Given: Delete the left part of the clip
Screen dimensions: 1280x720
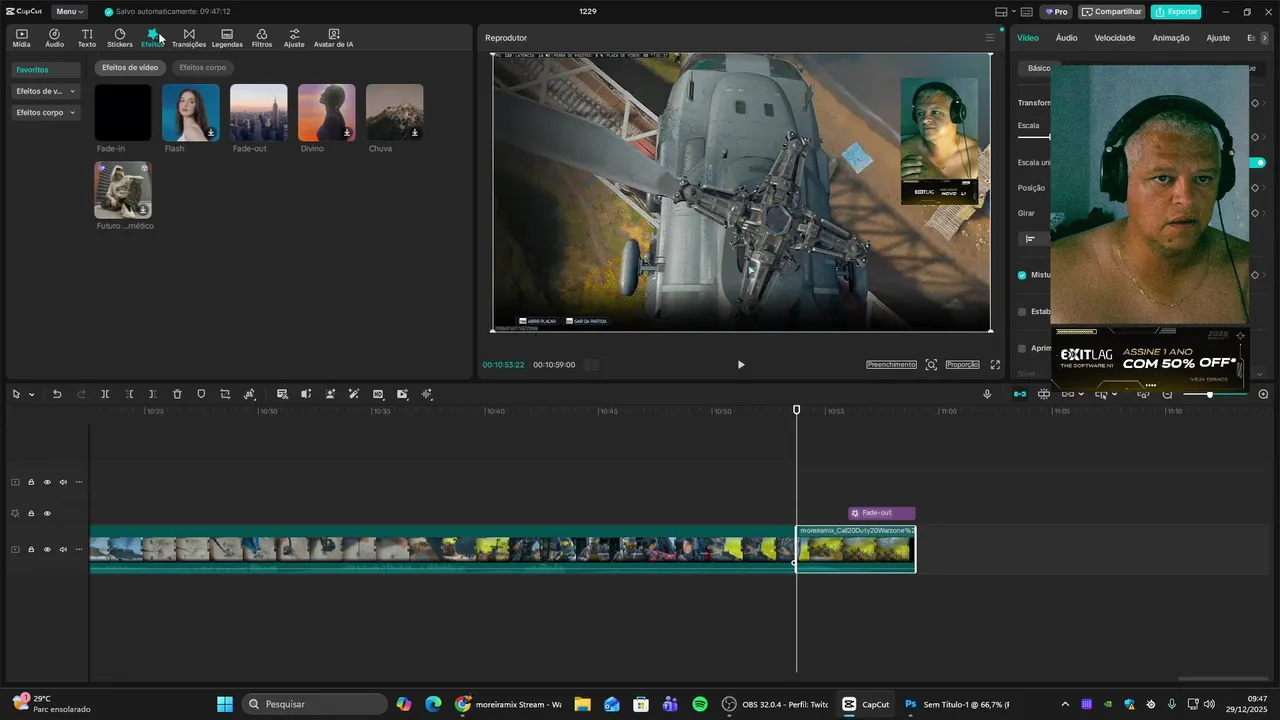Looking at the screenshot, I should (x=129, y=395).
